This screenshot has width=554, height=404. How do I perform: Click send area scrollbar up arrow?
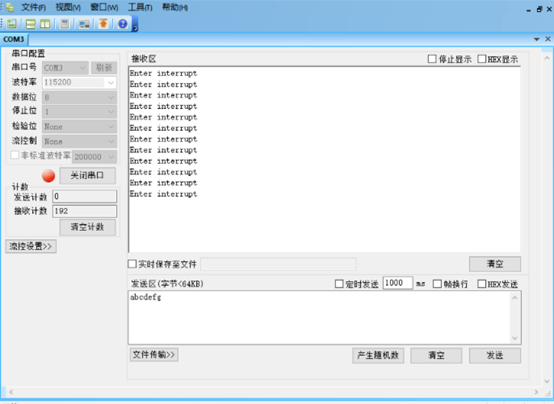(515, 298)
